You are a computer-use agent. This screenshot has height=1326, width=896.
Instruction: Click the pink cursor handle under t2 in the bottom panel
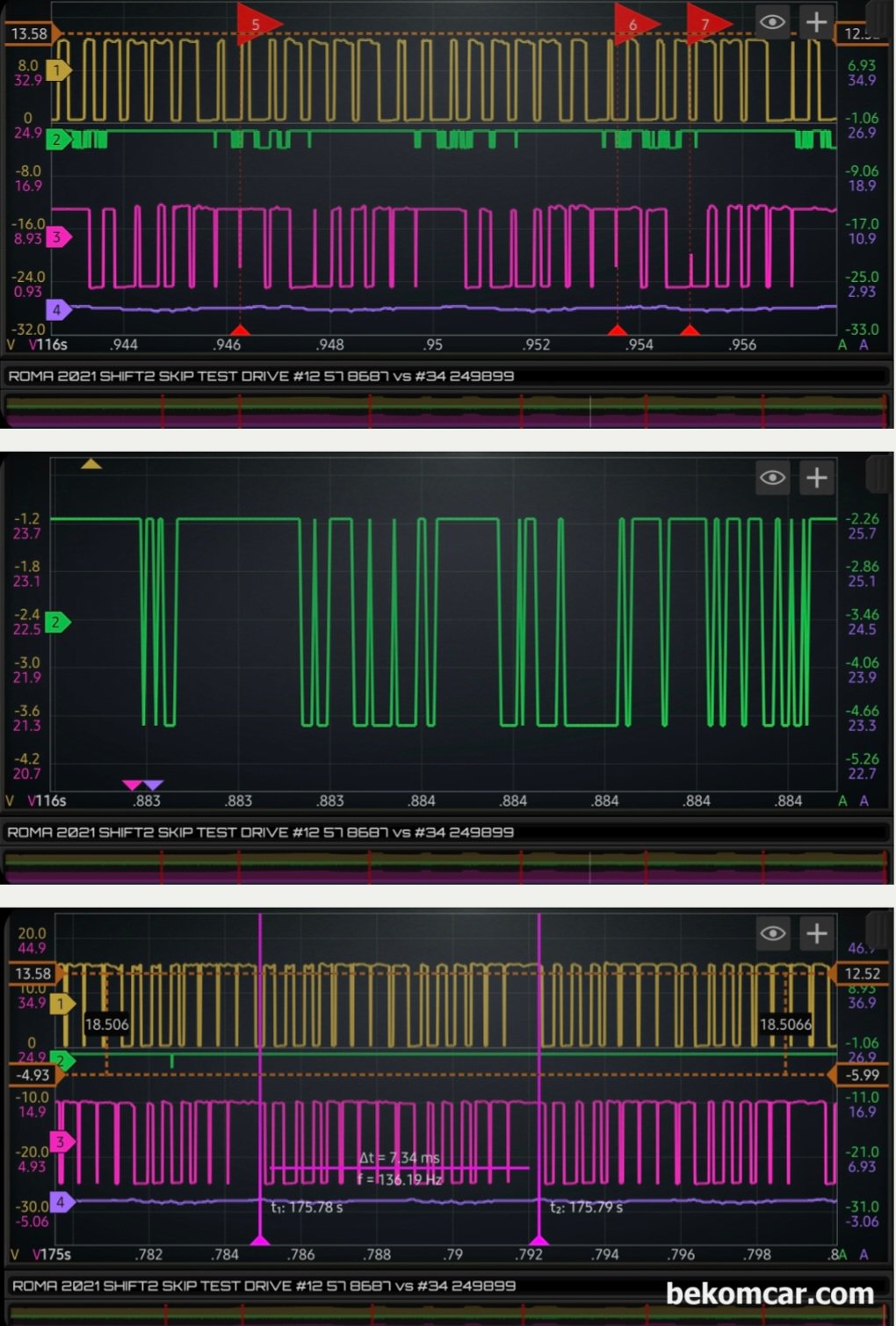coord(539,1240)
